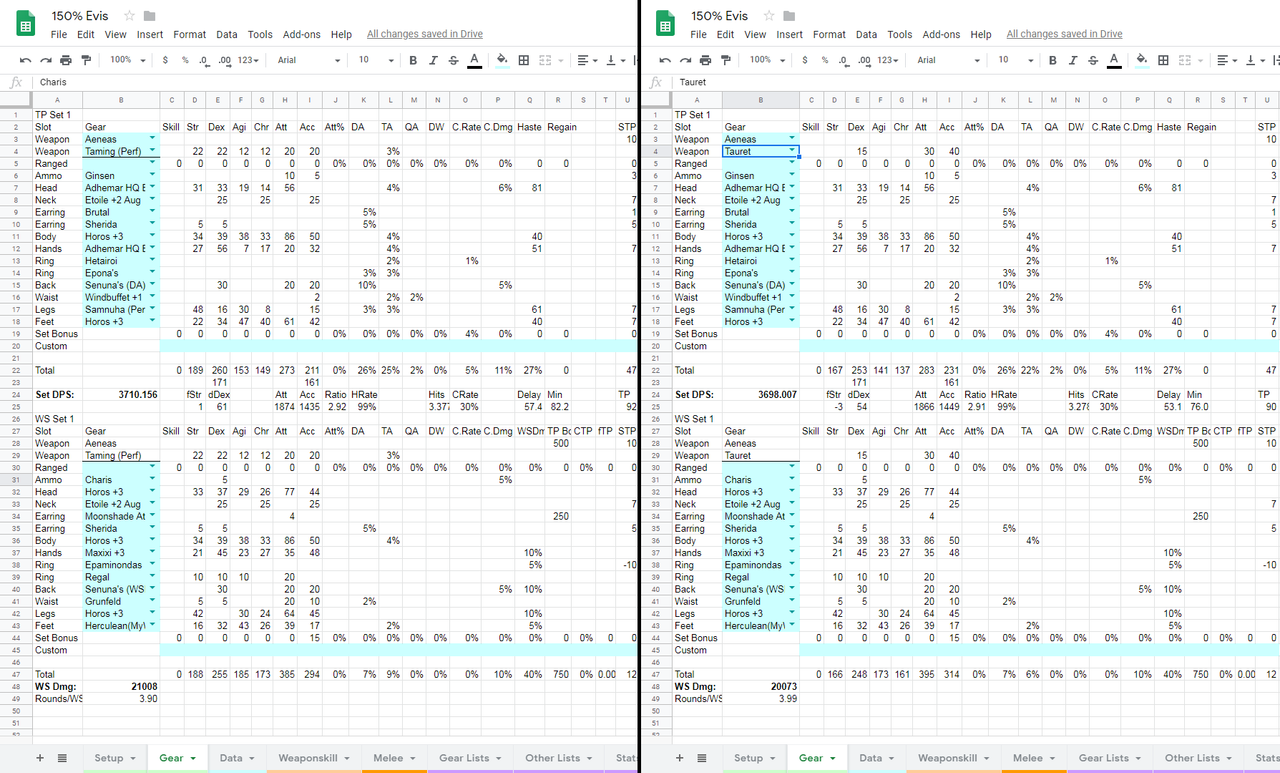Click formula bar containing Charis

pyautogui.click(x=335, y=82)
